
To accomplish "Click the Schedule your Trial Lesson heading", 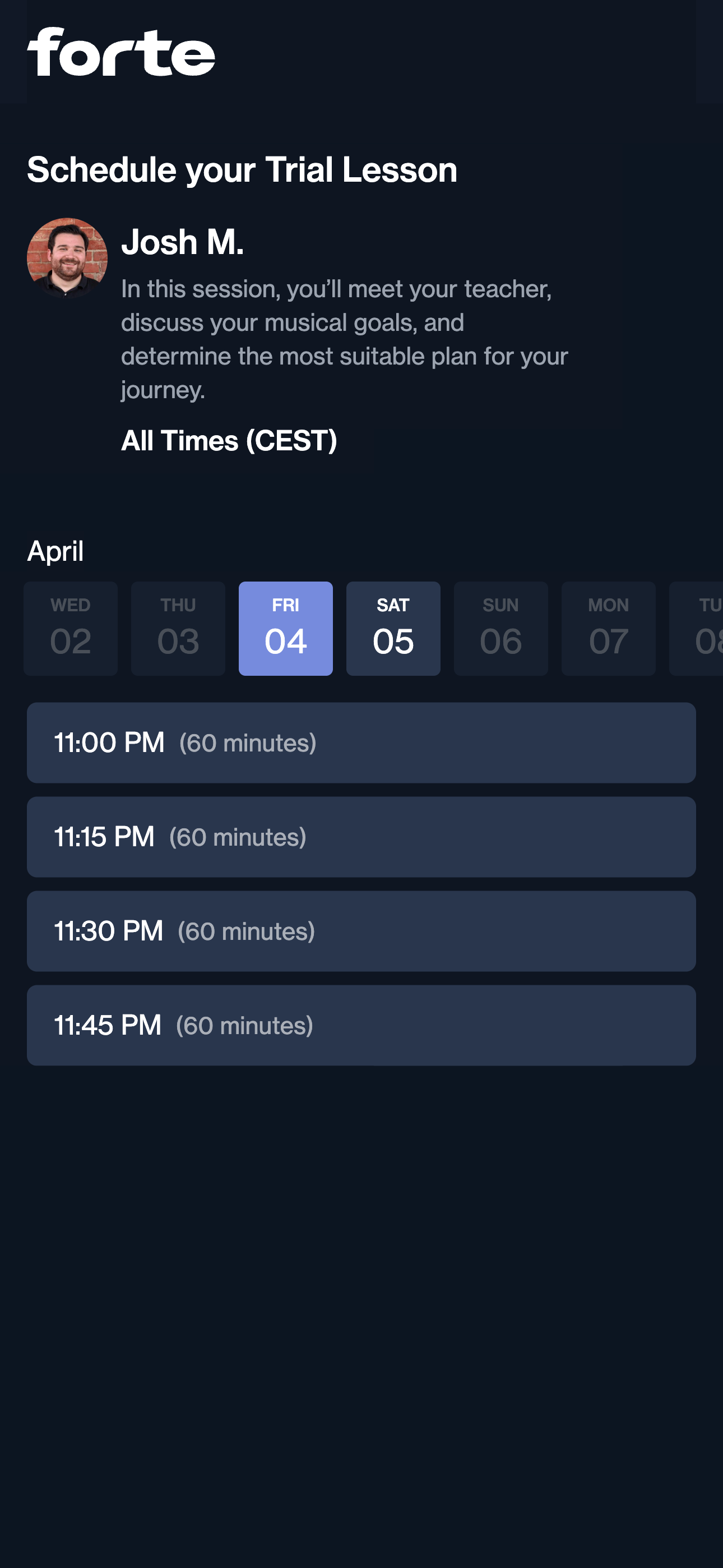I will (x=242, y=169).
